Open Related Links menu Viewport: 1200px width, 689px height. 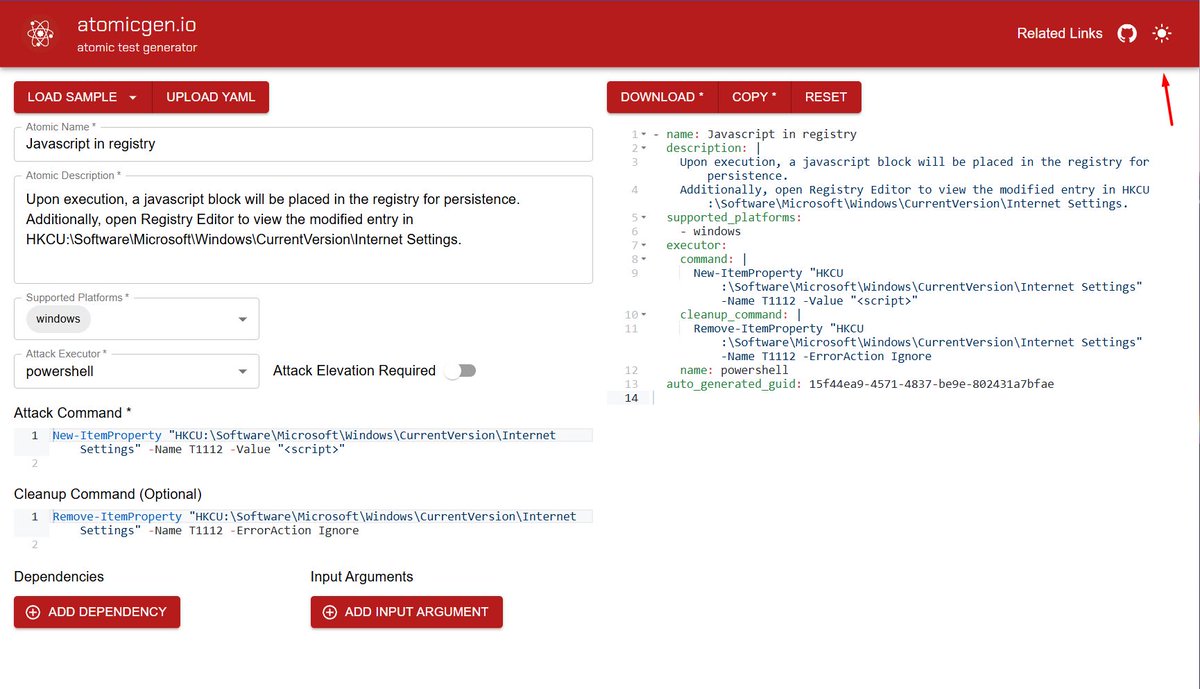point(1060,34)
